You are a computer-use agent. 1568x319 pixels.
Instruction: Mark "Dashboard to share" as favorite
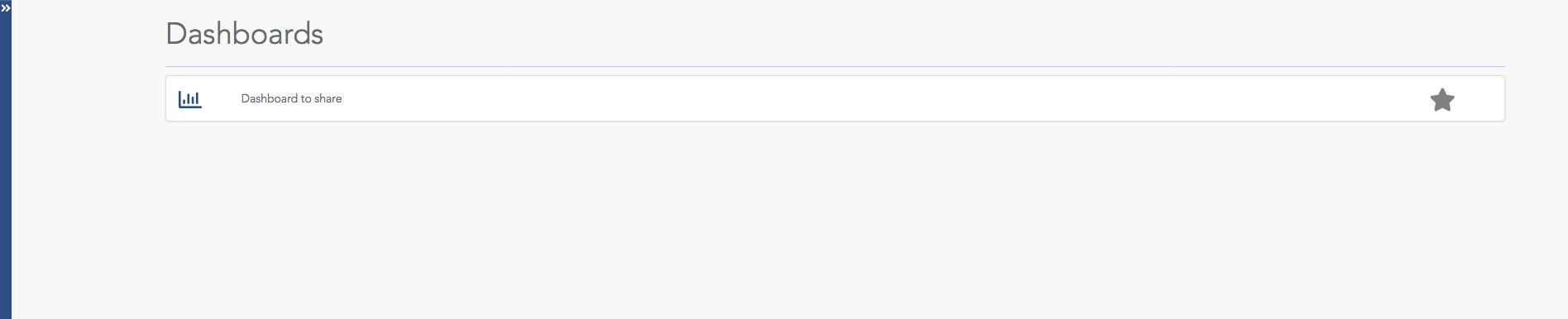pos(1442,99)
